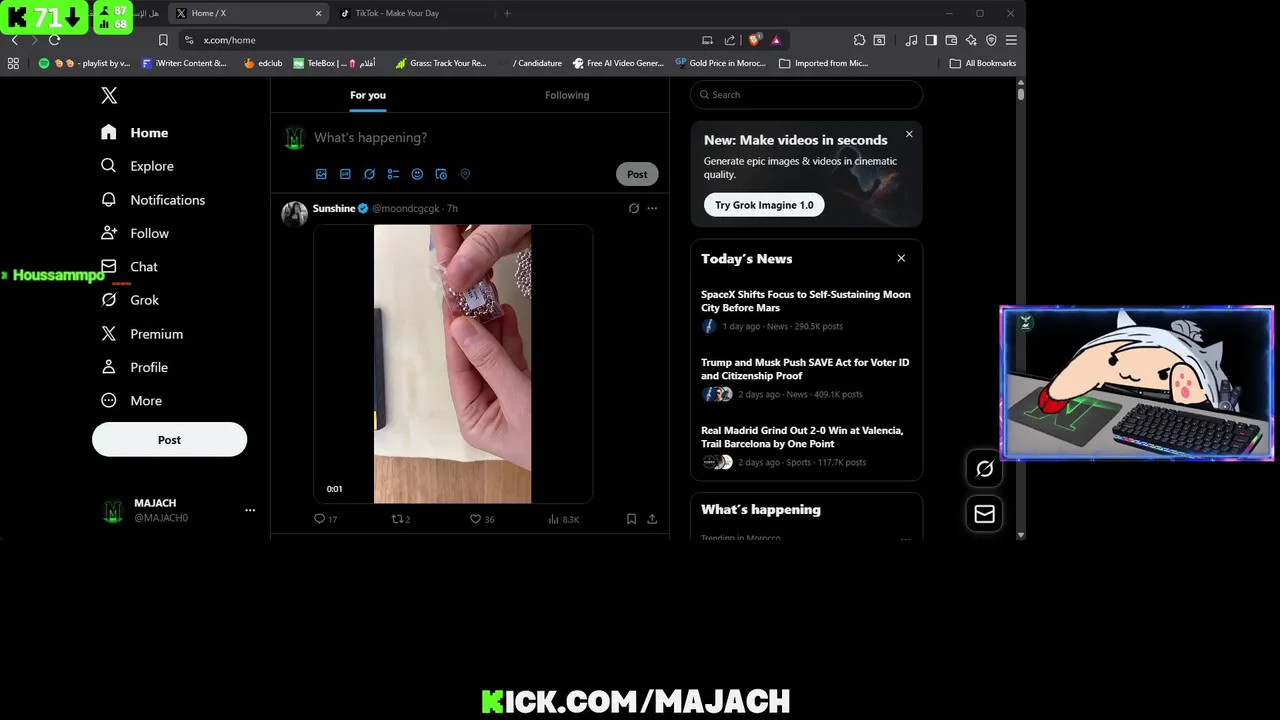Close the Today's News panel
1280x720 pixels.
(x=901, y=258)
